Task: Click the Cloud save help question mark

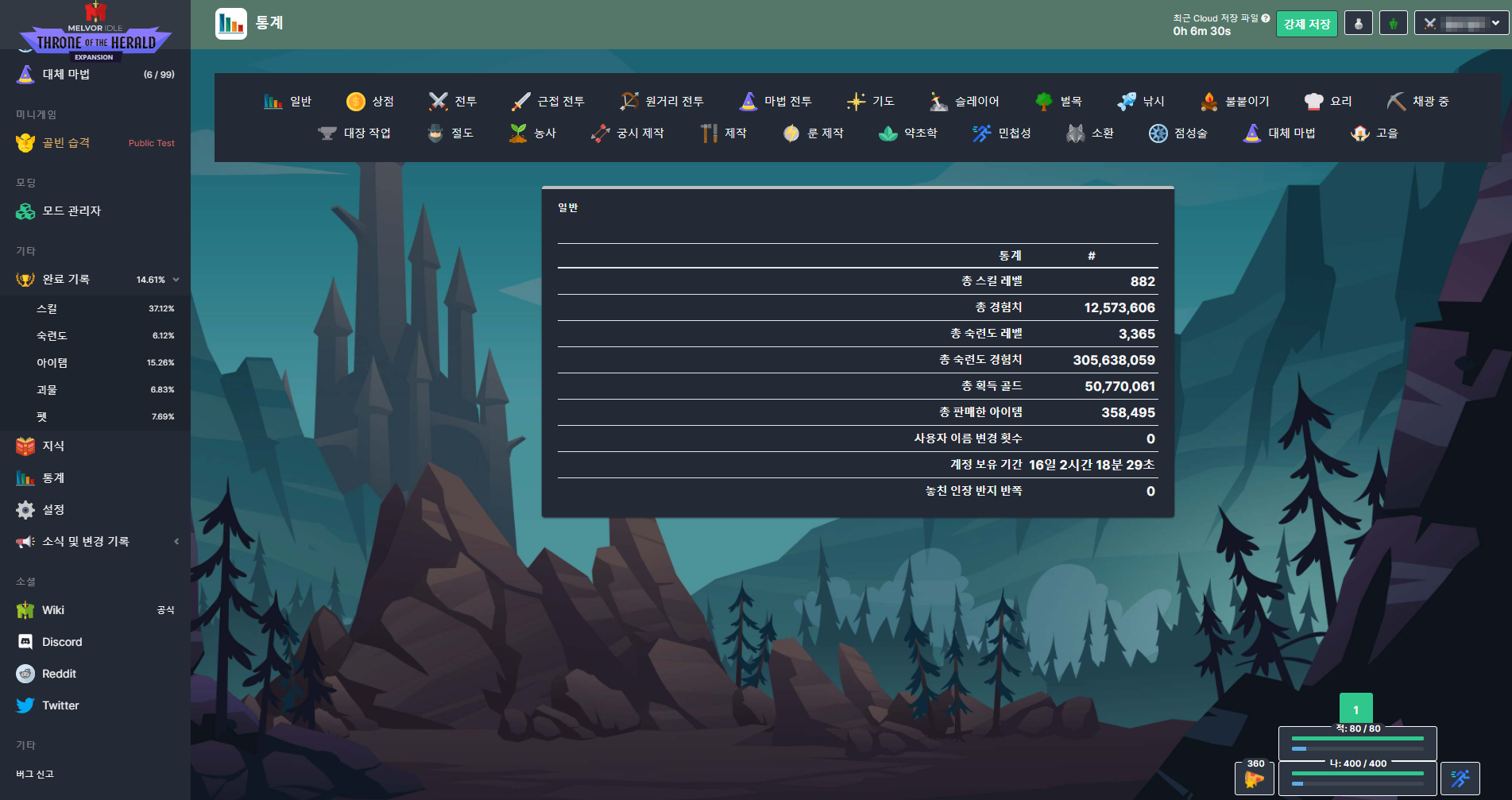Action: coord(1266,17)
